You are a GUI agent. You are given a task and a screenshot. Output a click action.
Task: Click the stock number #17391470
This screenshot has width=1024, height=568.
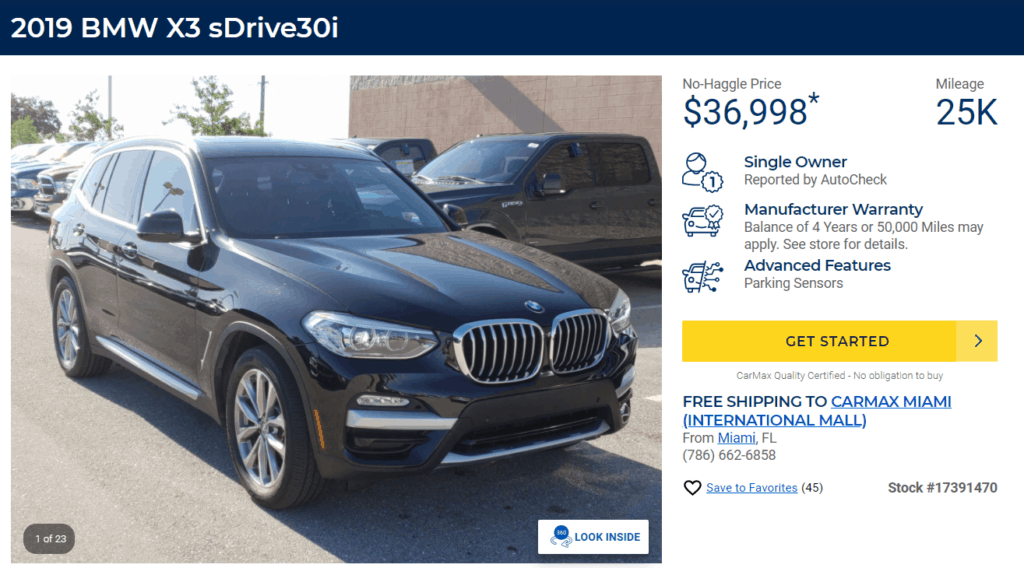tap(942, 488)
